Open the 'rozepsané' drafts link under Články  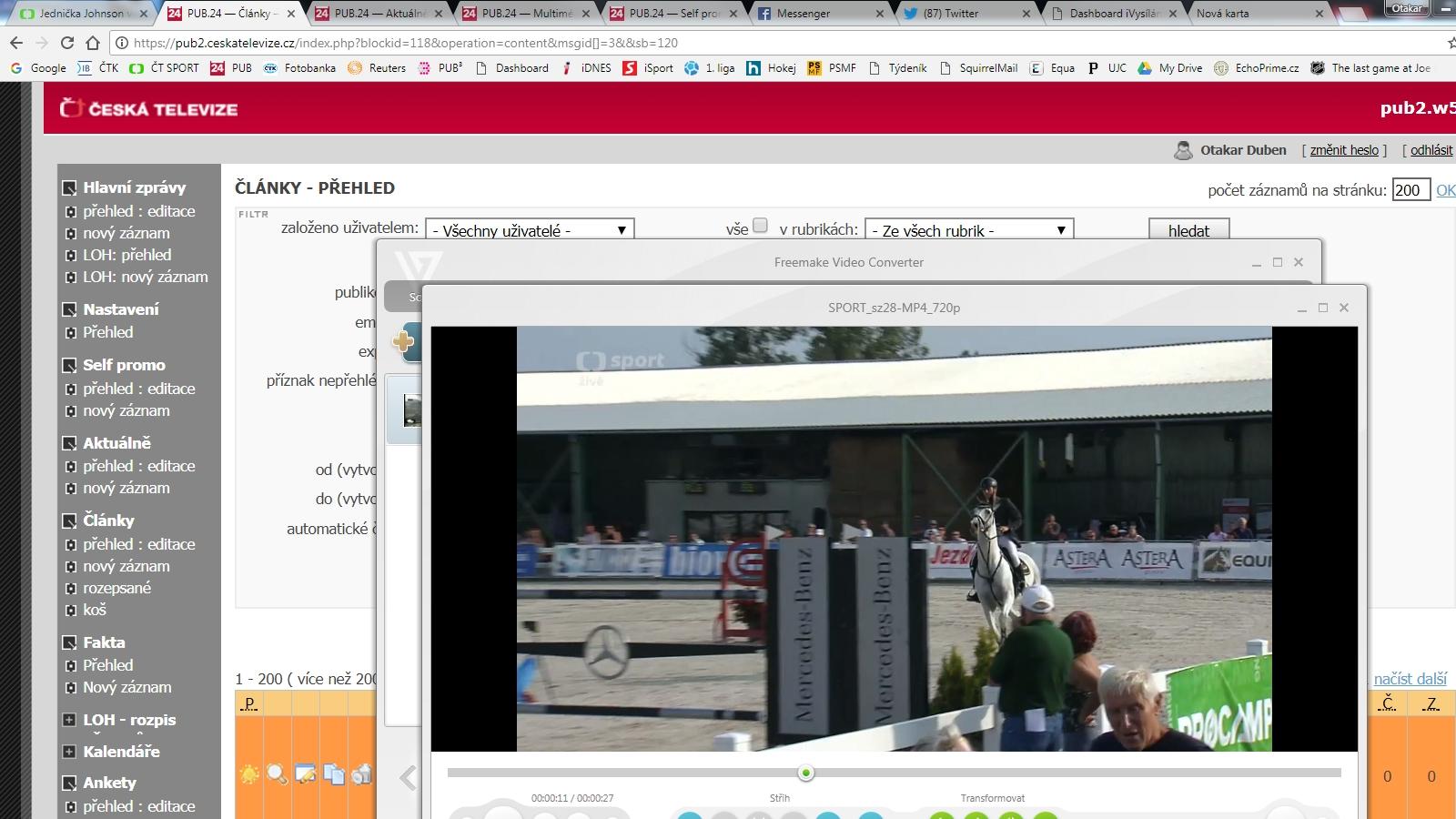click(117, 588)
